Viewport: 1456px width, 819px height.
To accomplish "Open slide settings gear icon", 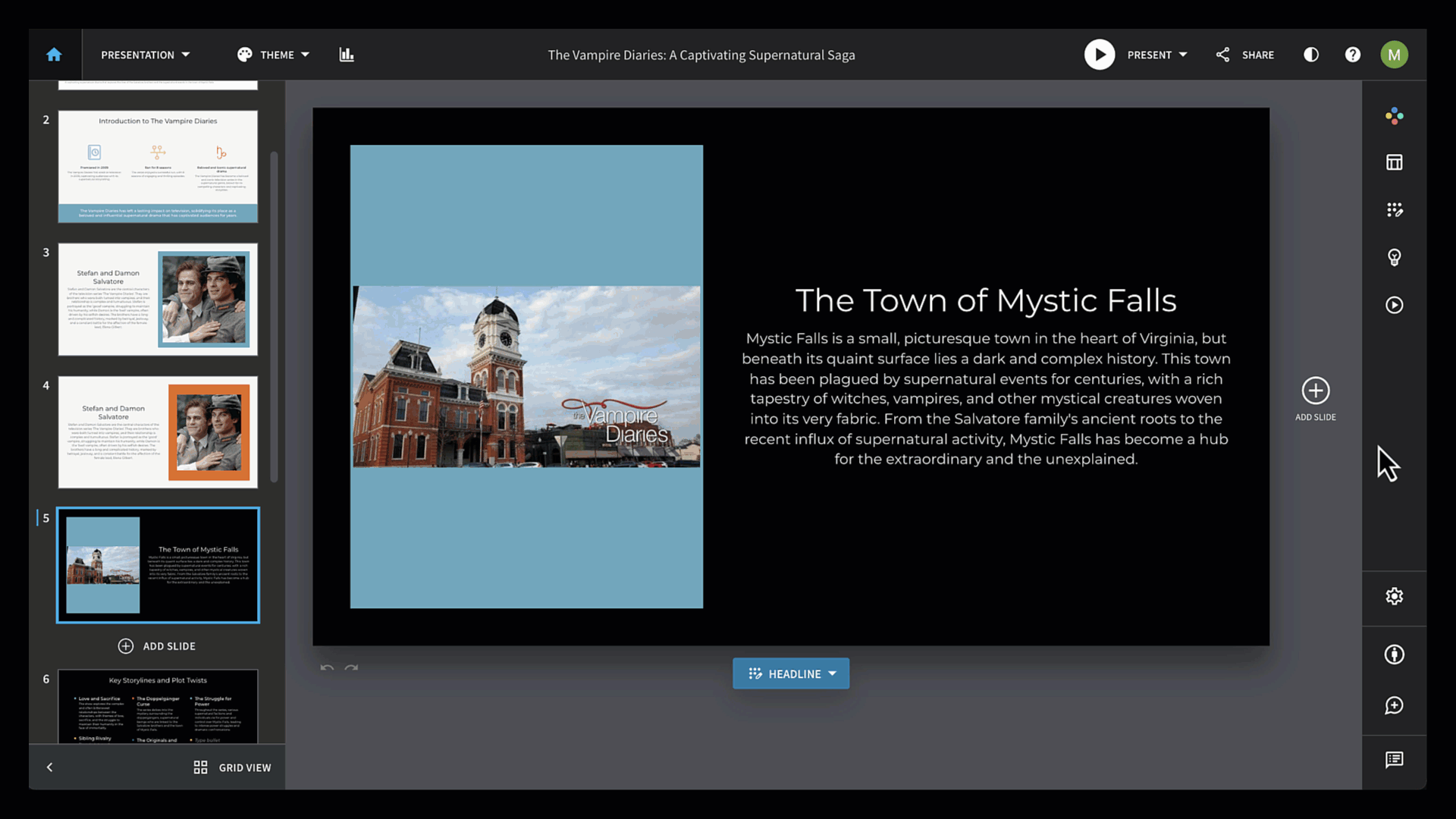I will 1394,596.
